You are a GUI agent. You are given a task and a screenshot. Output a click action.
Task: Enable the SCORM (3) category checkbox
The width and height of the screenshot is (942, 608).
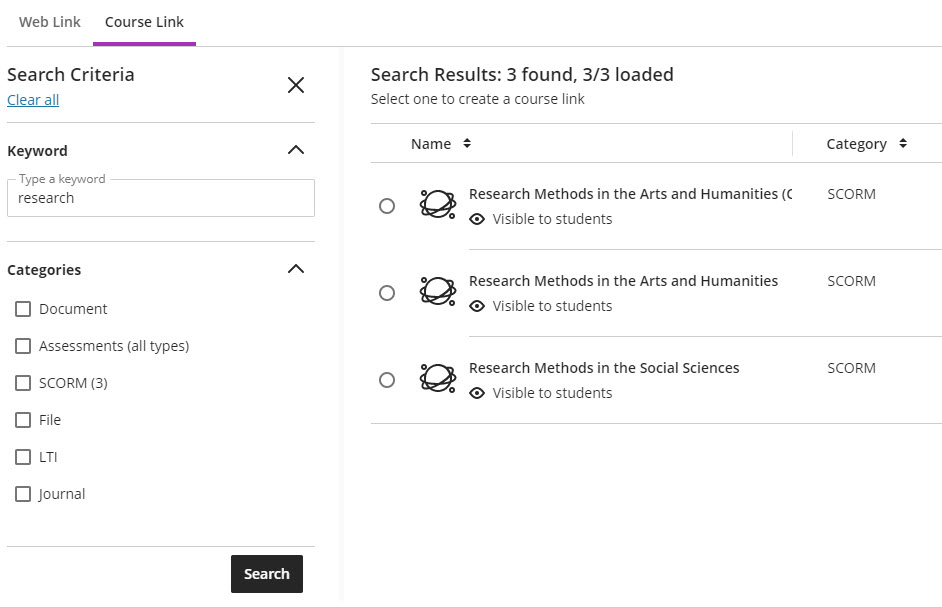click(23, 383)
